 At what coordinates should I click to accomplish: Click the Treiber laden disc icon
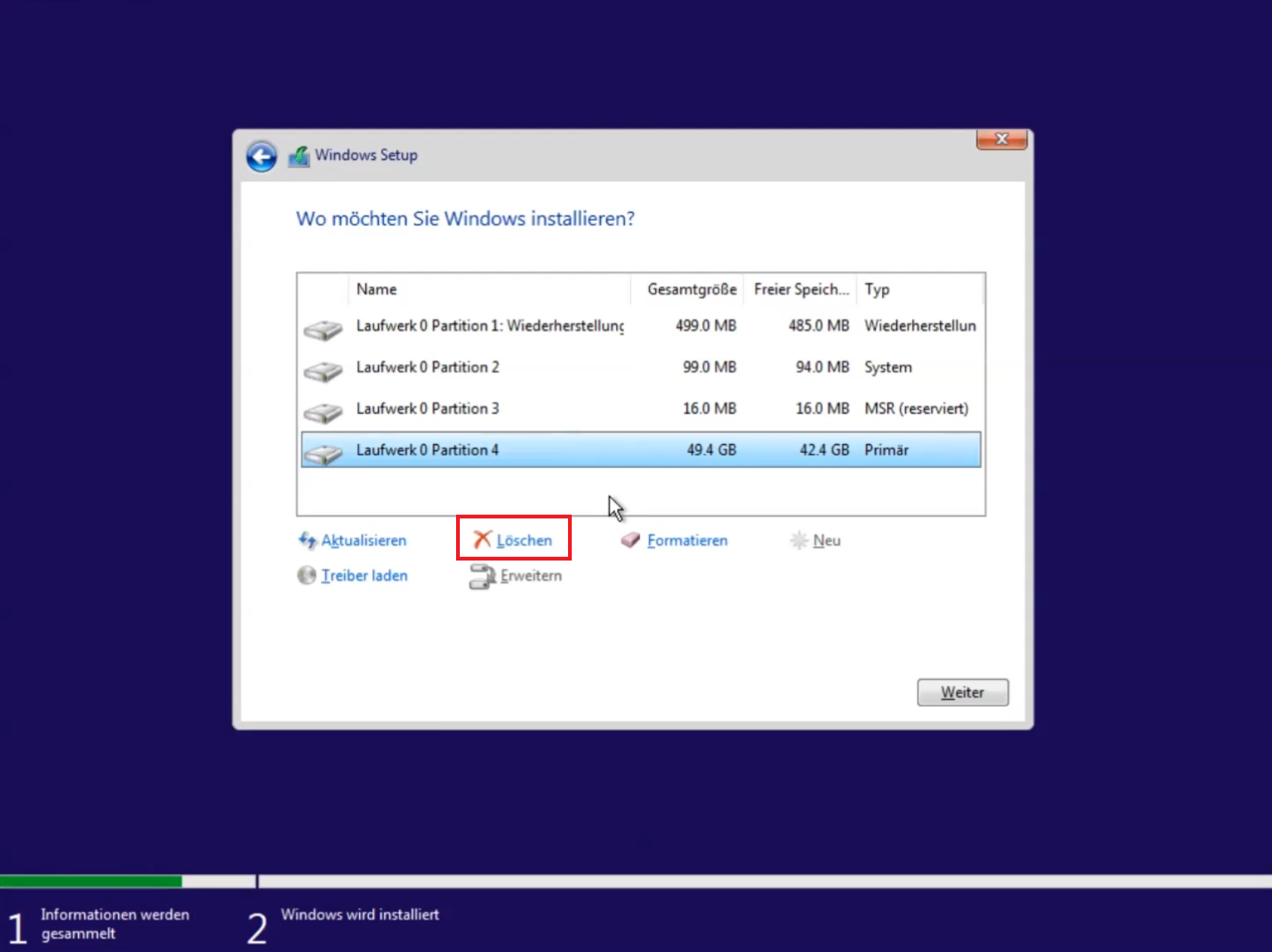click(x=307, y=575)
